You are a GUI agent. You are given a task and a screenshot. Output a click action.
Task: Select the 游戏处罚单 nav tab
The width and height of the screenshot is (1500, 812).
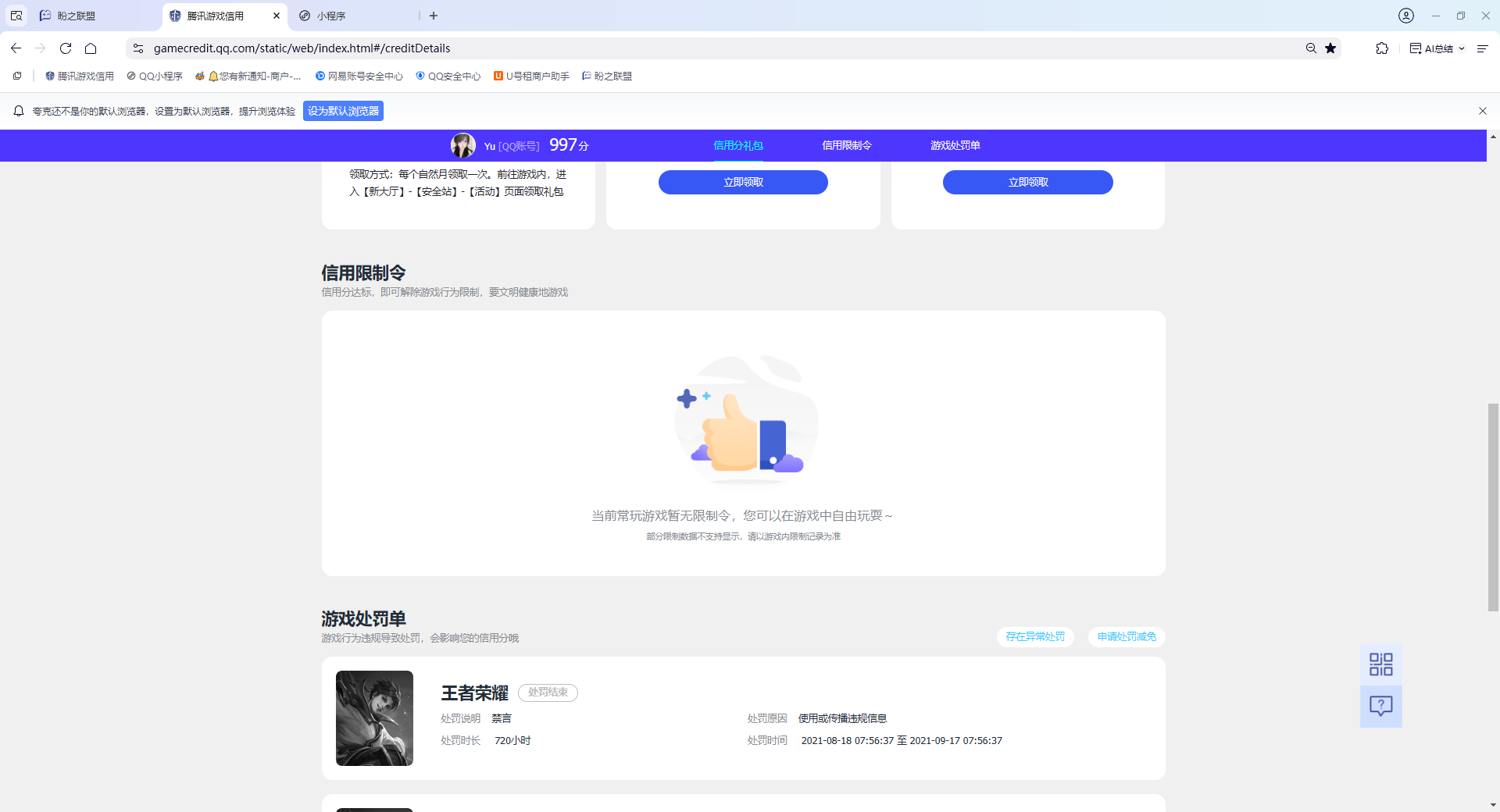click(955, 145)
